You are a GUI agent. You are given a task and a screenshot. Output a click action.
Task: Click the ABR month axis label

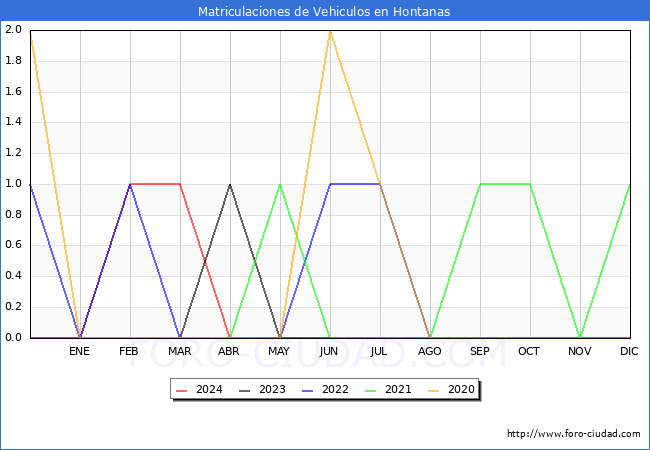point(229,351)
